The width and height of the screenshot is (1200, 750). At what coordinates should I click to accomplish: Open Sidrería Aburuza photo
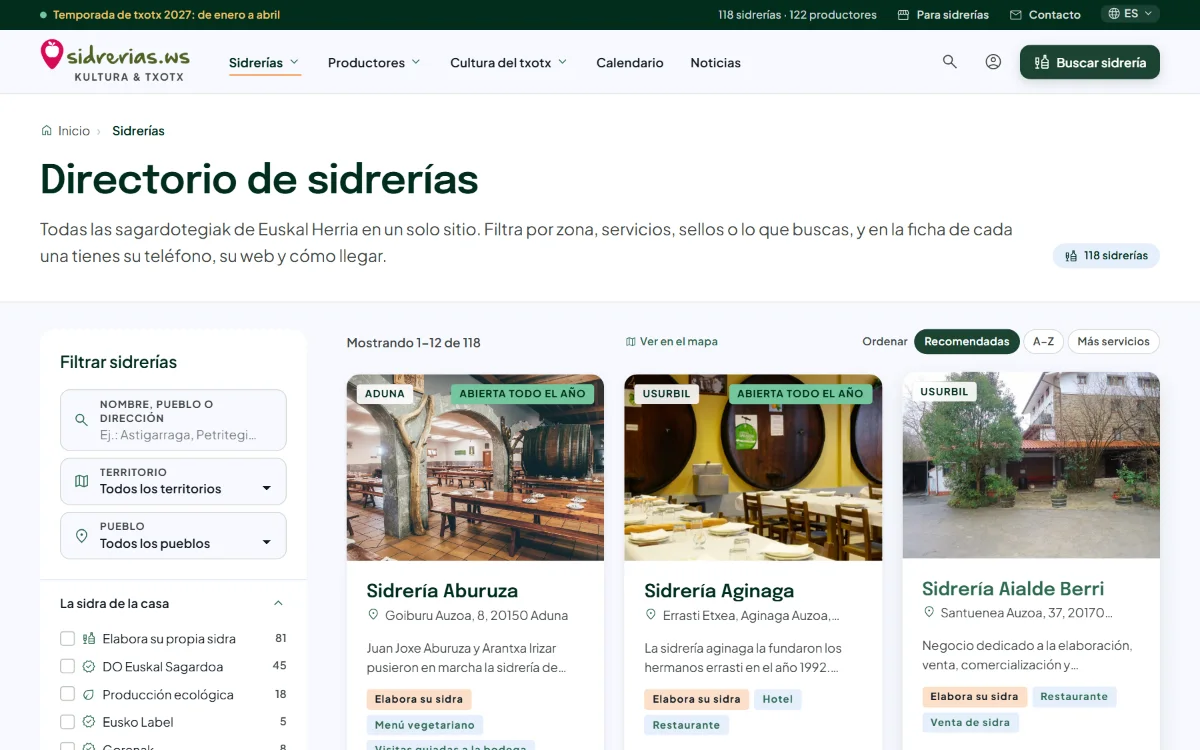(475, 467)
